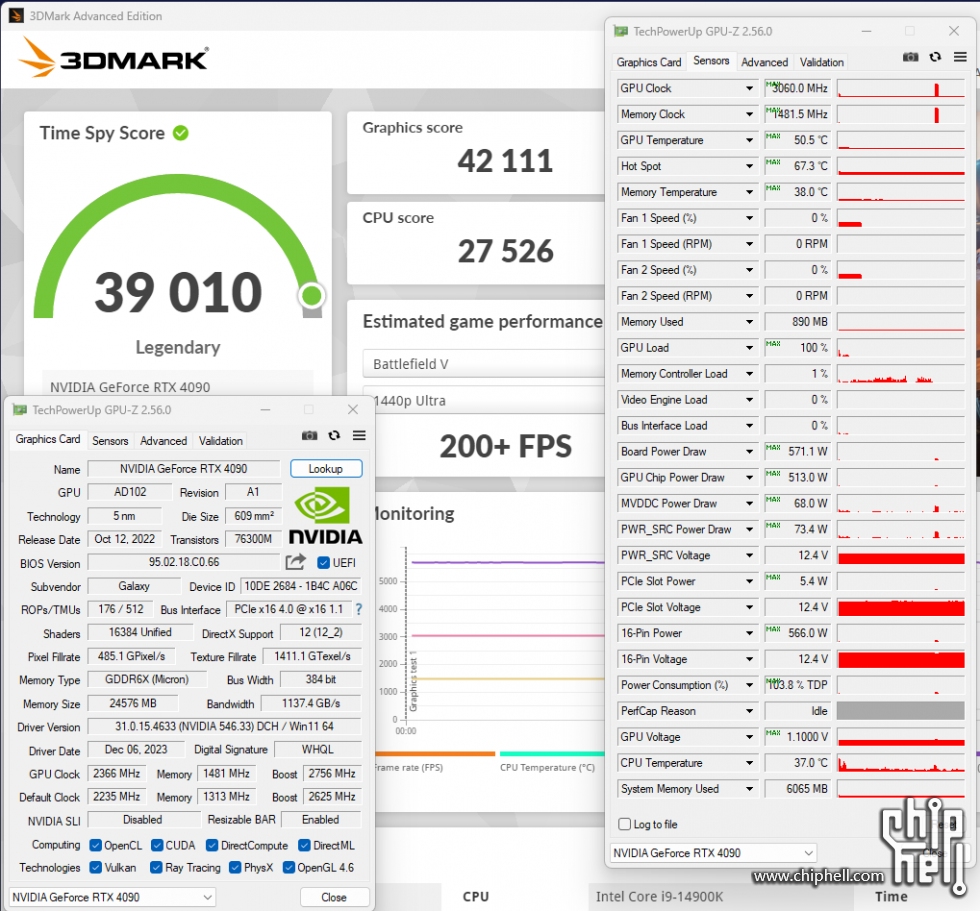The width and height of the screenshot is (980, 911).
Task: Enable the Log to file checkbox
Action: click(x=624, y=824)
